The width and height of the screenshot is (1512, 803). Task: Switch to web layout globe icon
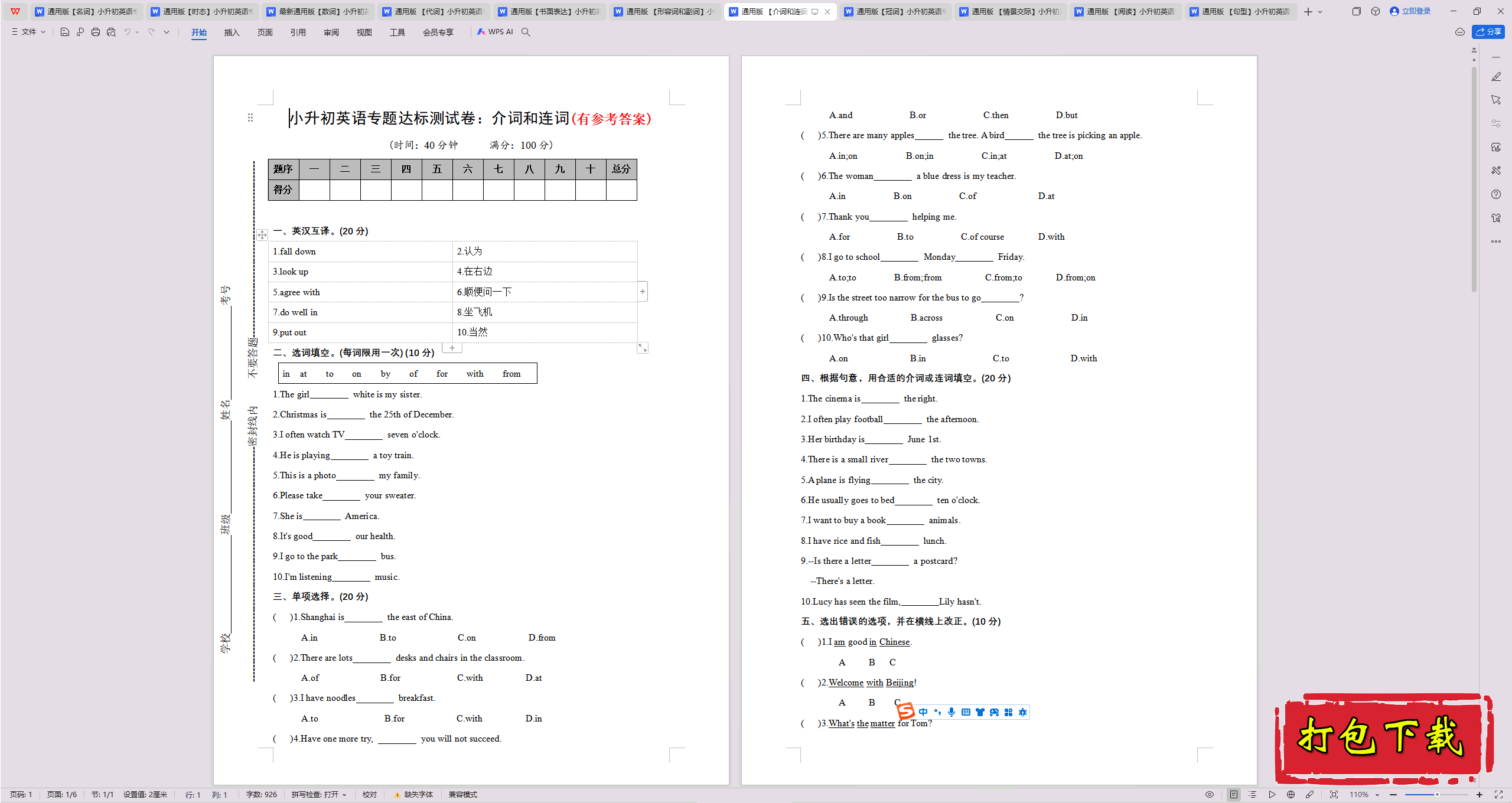pyautogui.click(x=1291, y=795)
